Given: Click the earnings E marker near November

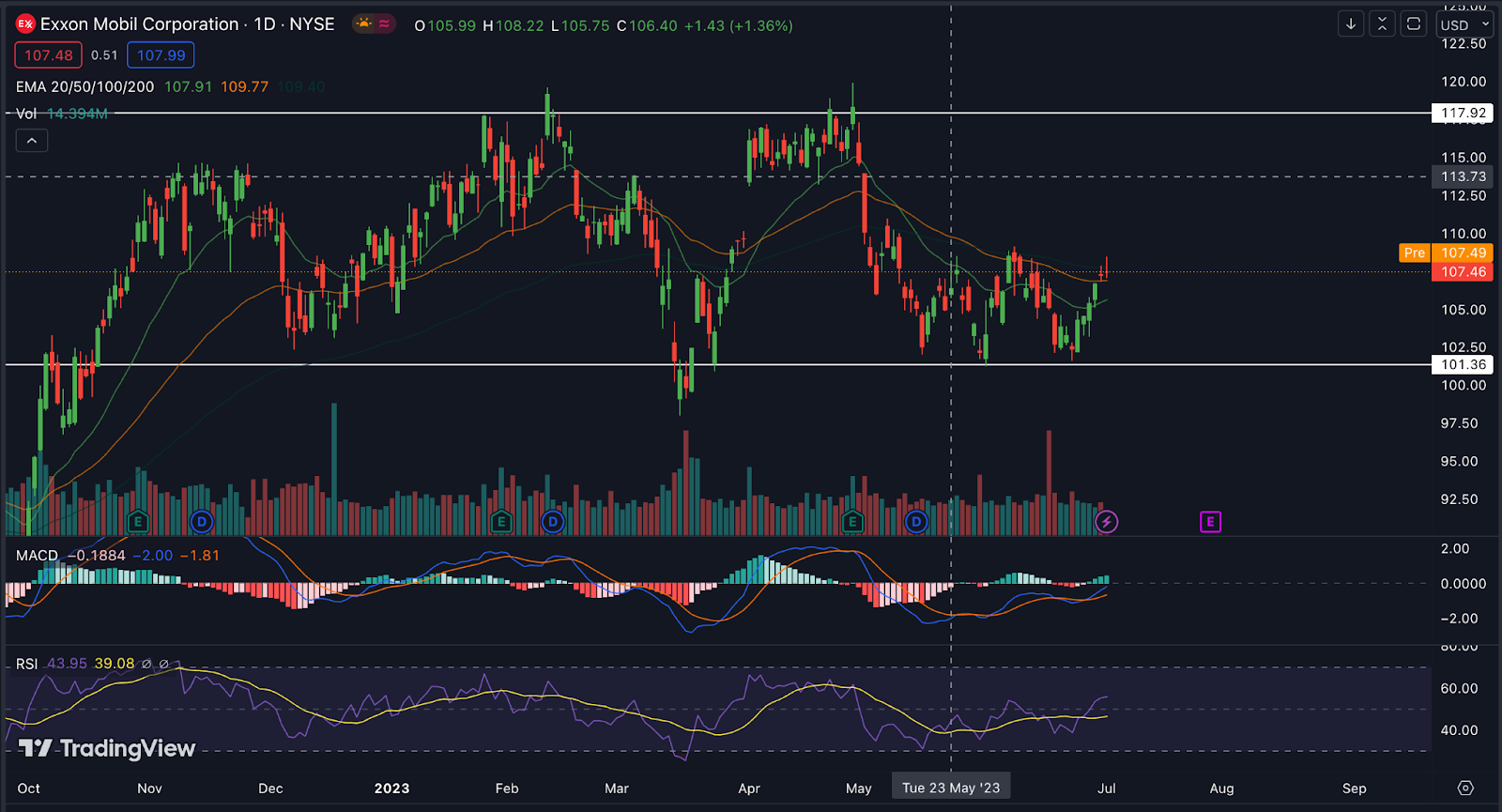Looking at the screenshot, I should [138, 522].
